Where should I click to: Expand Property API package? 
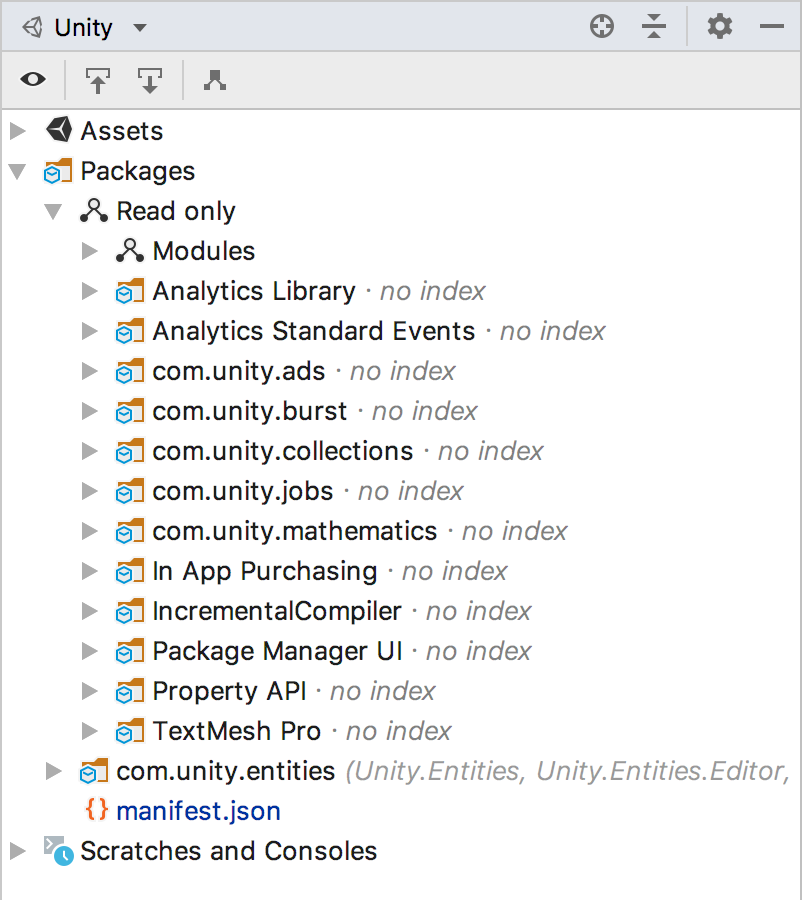[90, 691]
